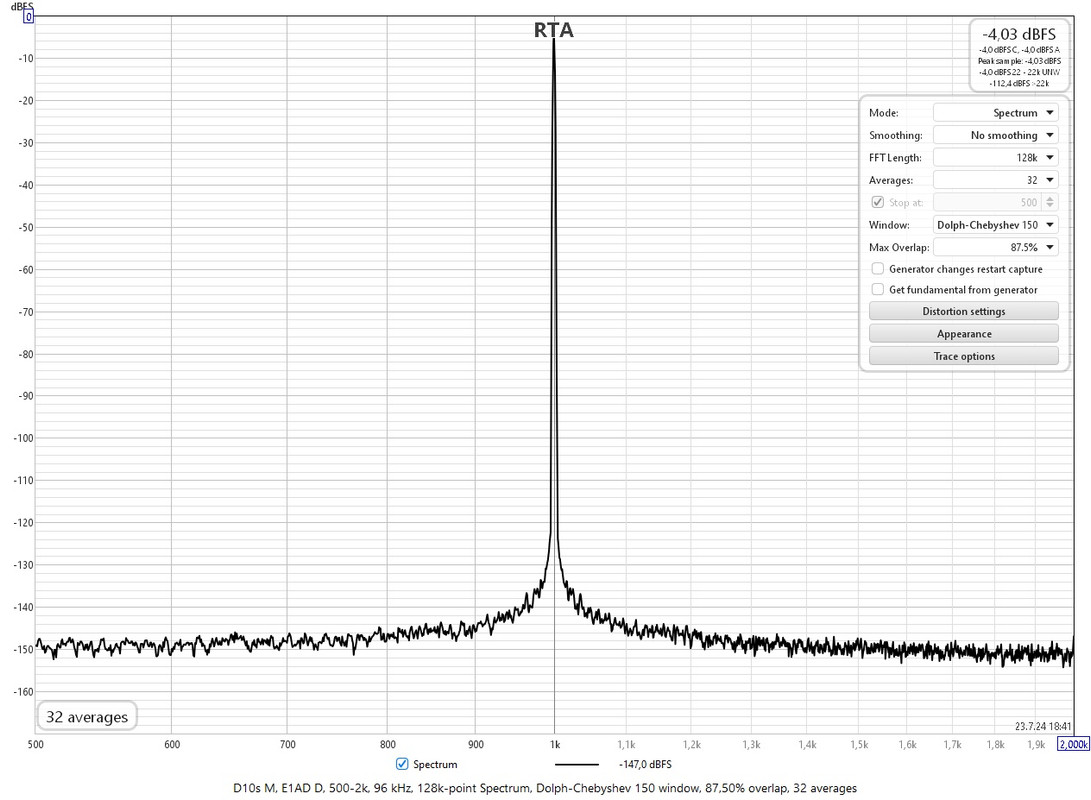Toggle the Stop at checkbox

877,202
